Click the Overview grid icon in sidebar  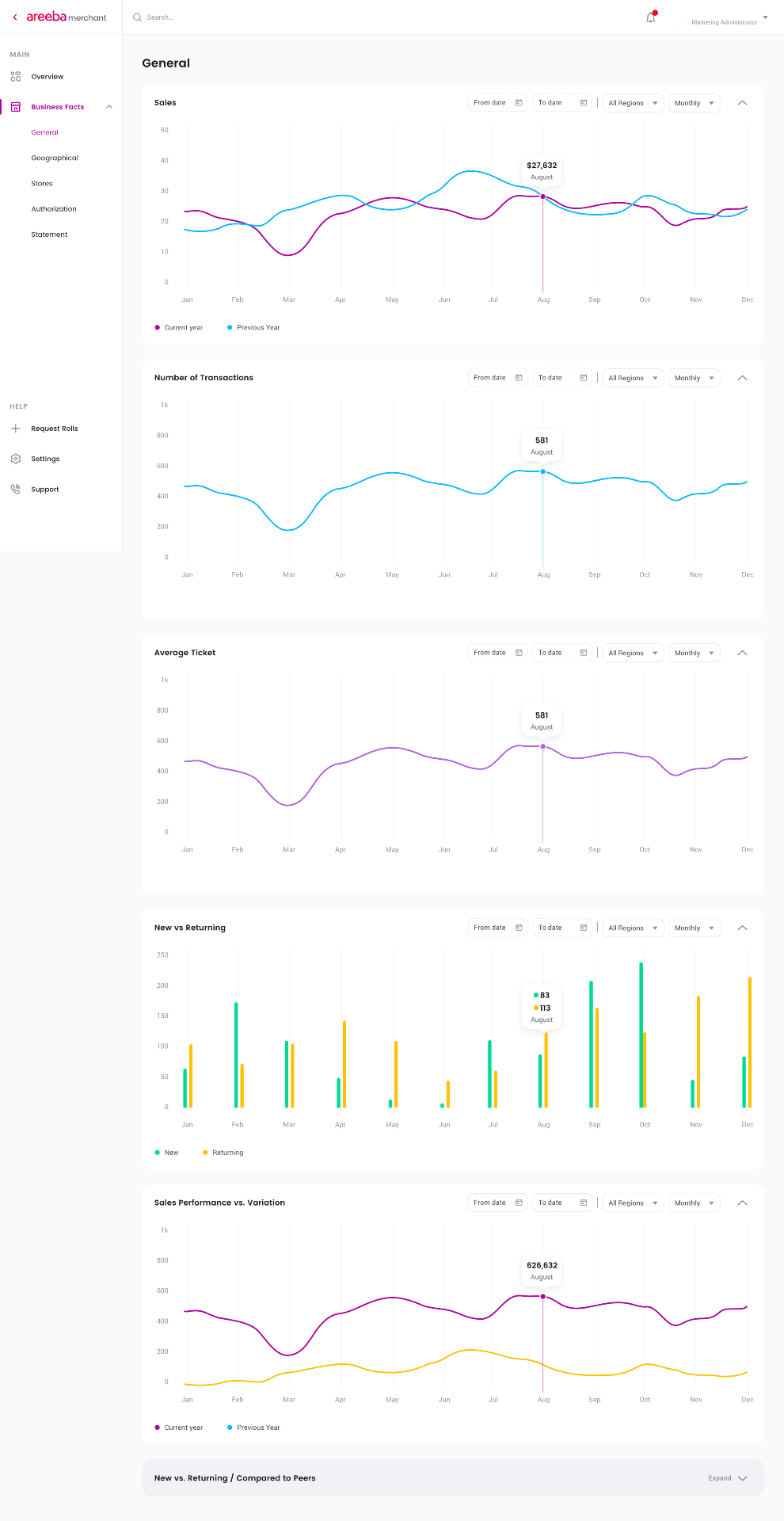pyautogui.click(x=16, y=77)
